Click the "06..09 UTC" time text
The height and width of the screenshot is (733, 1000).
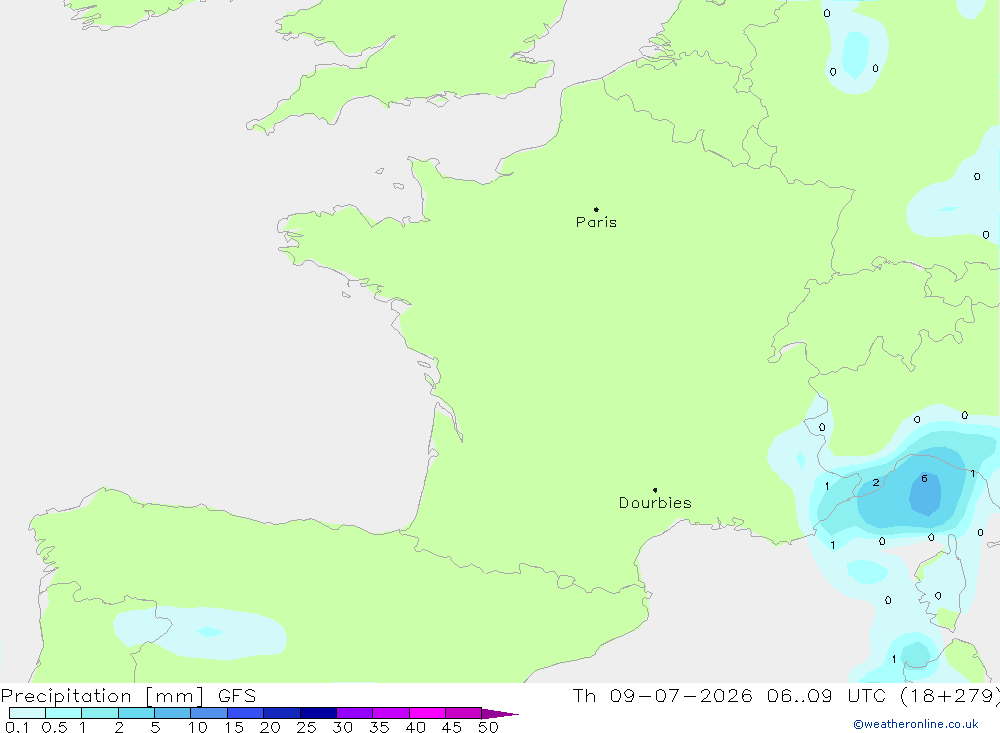pos(826,695)
